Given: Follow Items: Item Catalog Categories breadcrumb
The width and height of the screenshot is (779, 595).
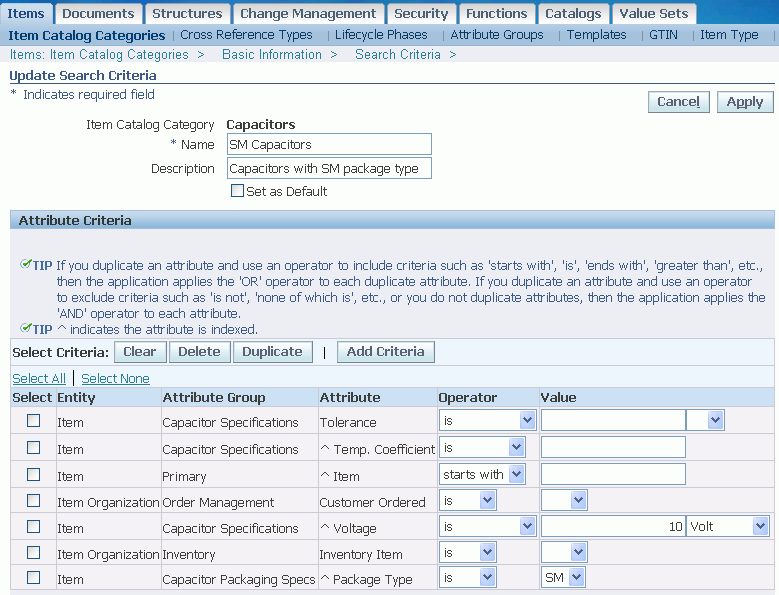Looking at the screenshot, I should (x=99, y=54).
